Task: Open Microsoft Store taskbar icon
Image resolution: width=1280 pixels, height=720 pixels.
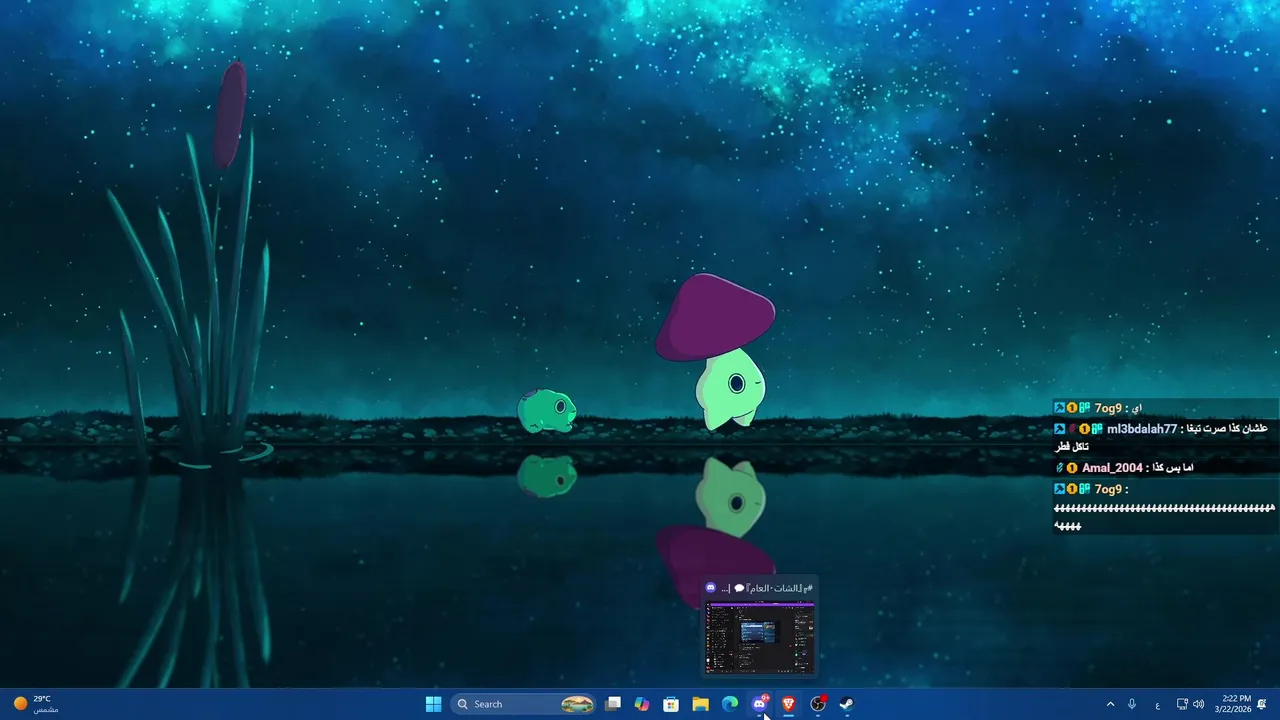Action: point(671,704)
